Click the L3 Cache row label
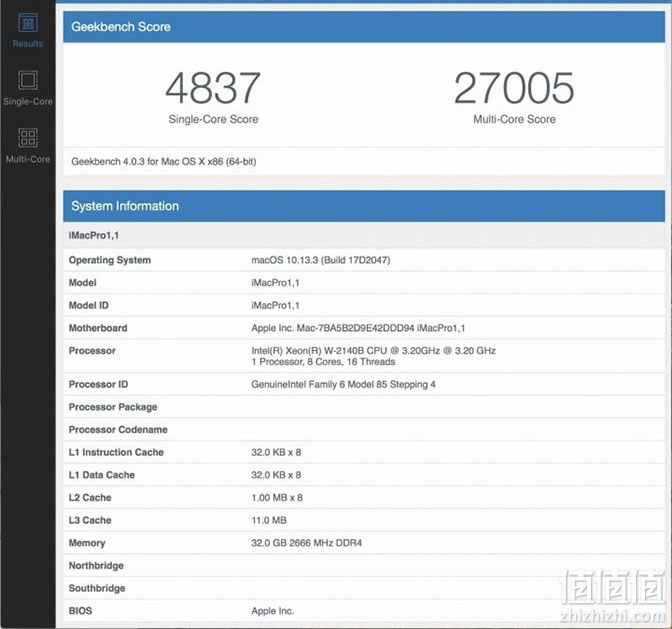 click(x=90, y=521)
